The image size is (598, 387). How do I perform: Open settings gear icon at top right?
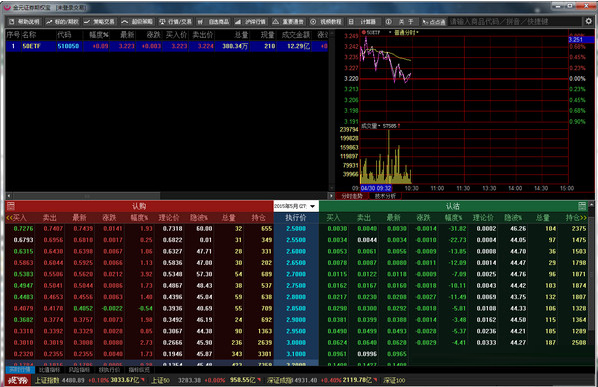589,21
